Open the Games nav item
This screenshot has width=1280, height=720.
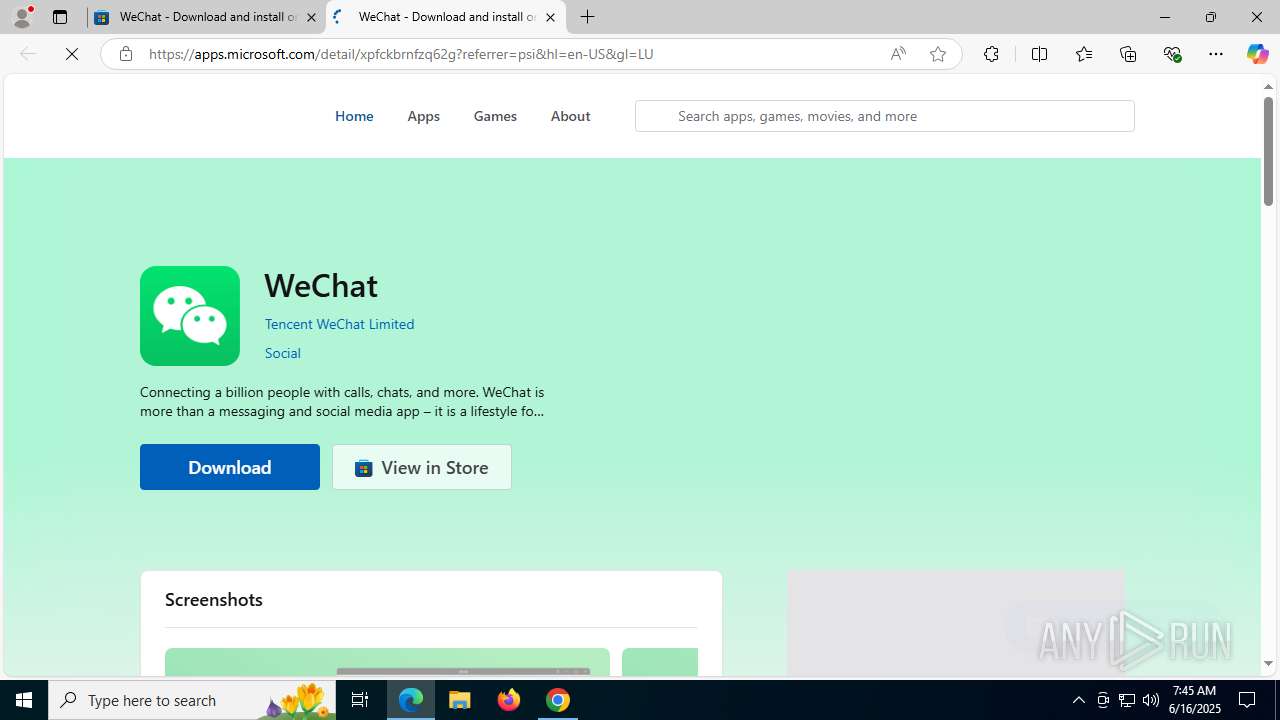point(495,116)
